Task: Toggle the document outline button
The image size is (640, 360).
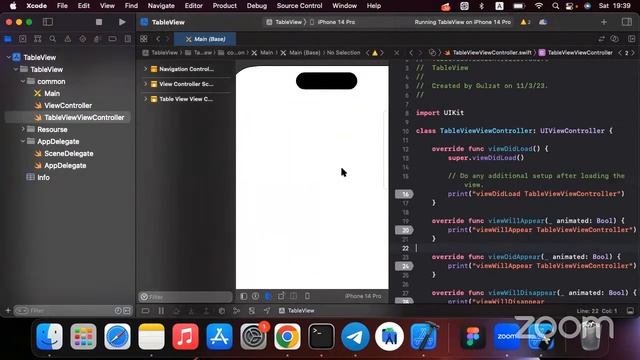Action: tap(244, 296)
